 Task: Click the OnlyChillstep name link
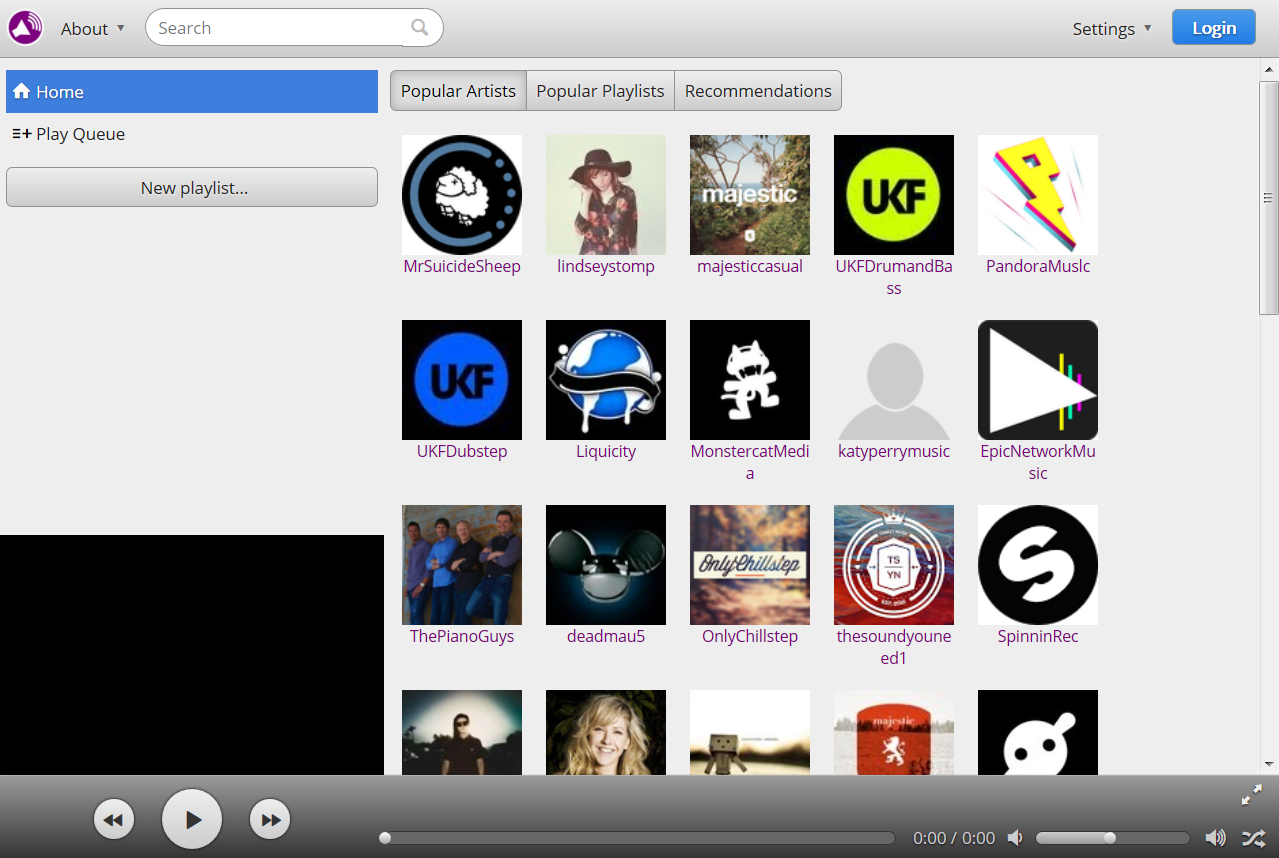[x=750, y=636]
